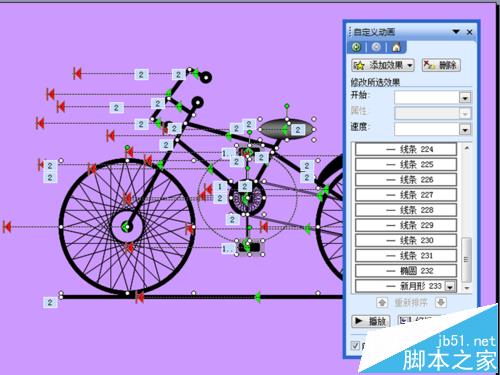Open the 自定义动画 pane options arrow
The width and height of the screenshot is (500, 375).
click(x=456, y=32)
